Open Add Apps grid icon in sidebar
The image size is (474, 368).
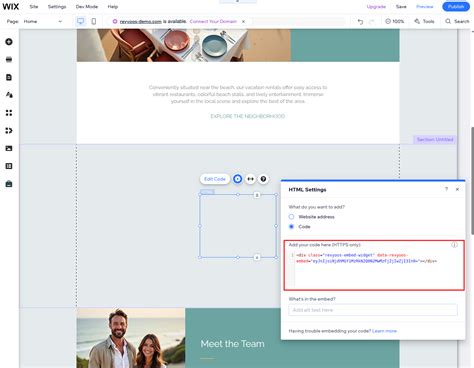9,113
